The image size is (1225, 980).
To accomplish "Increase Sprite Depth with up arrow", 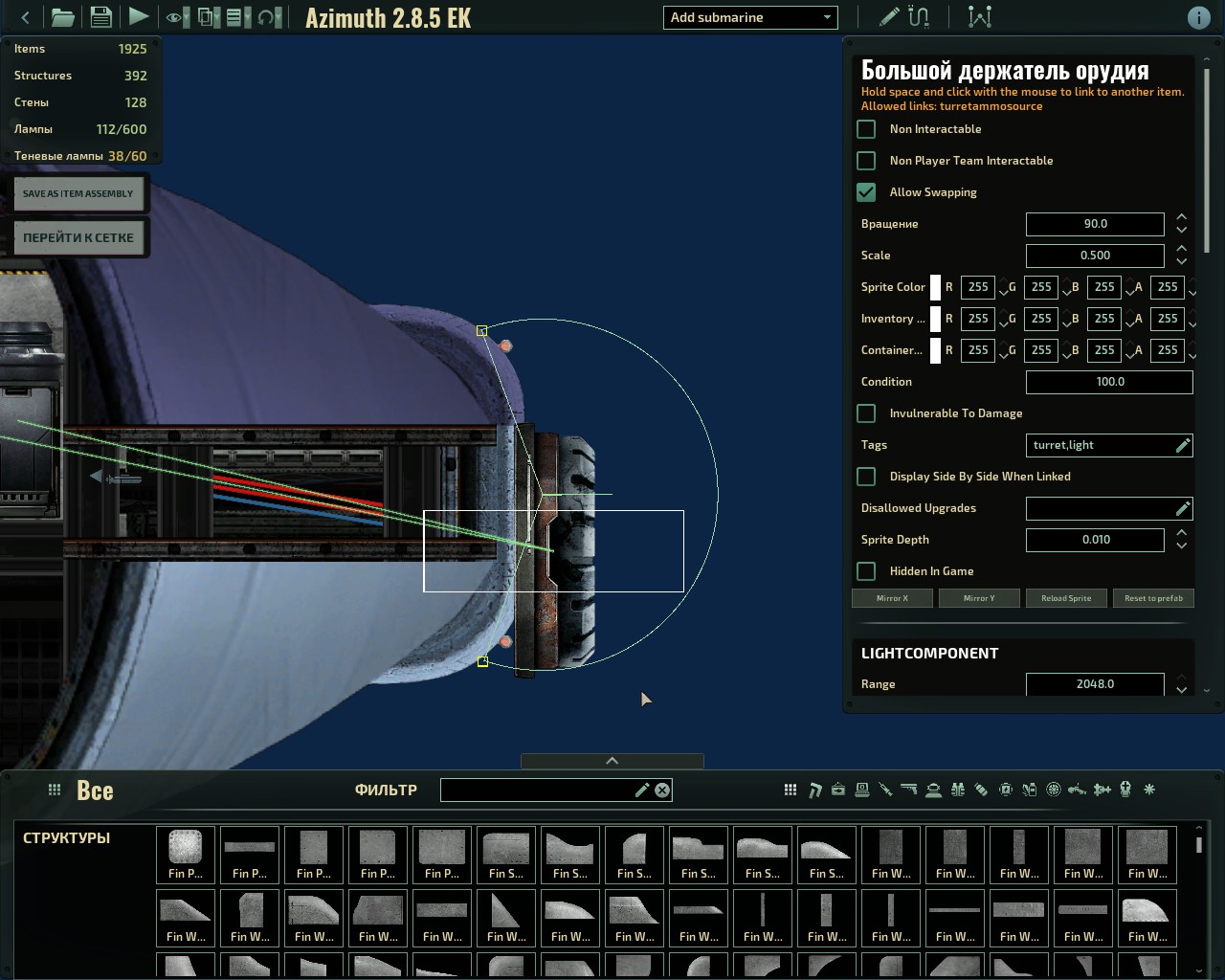I will pos(1181,533).
